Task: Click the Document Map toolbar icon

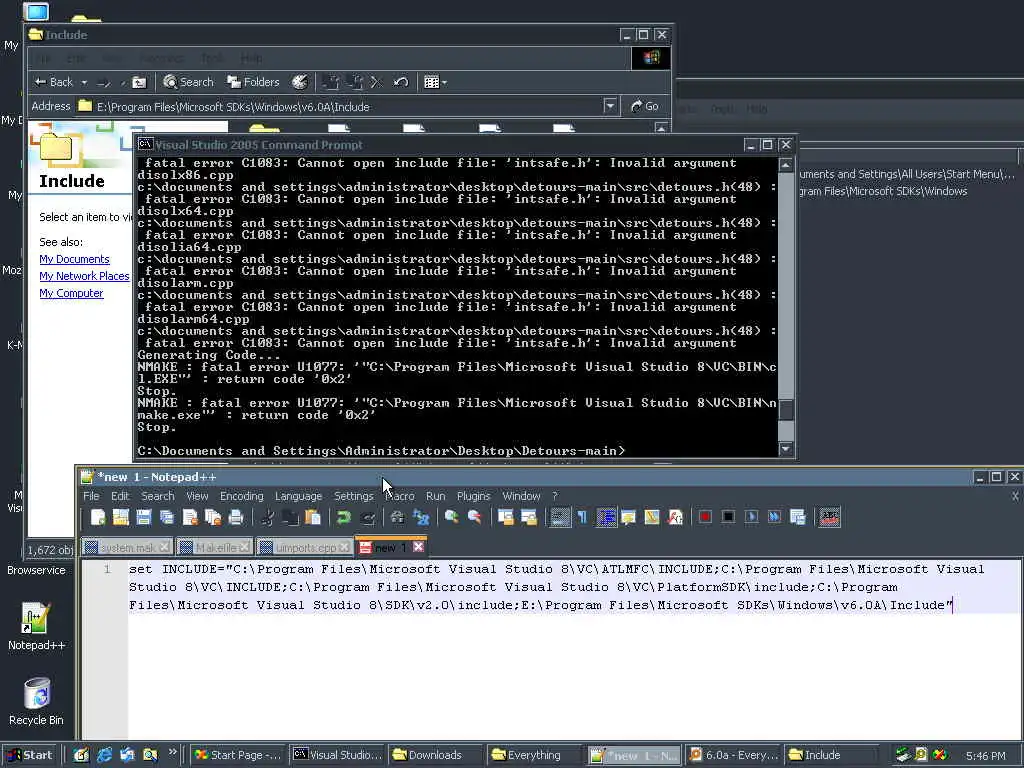Action: click(x=652, y=517)
